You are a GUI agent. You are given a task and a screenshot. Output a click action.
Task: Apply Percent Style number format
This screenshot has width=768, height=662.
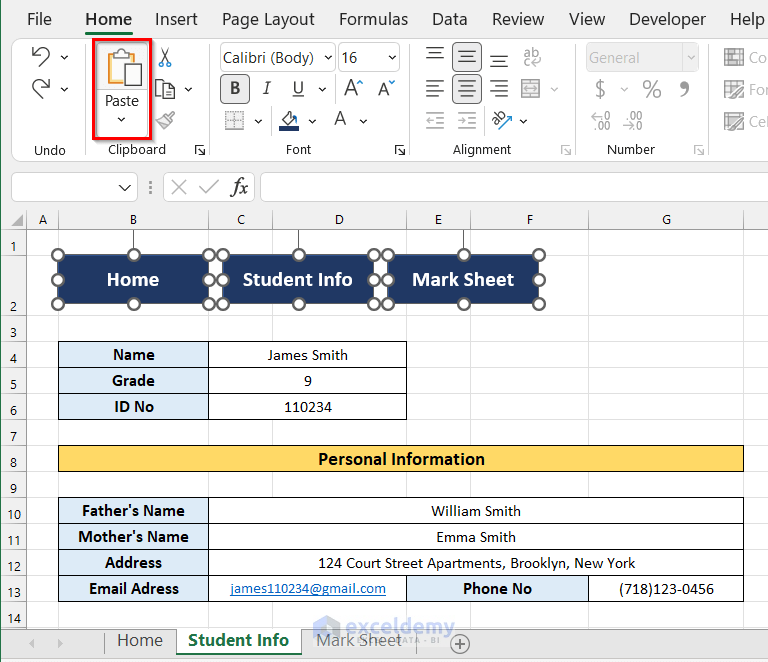click(652, 90)
